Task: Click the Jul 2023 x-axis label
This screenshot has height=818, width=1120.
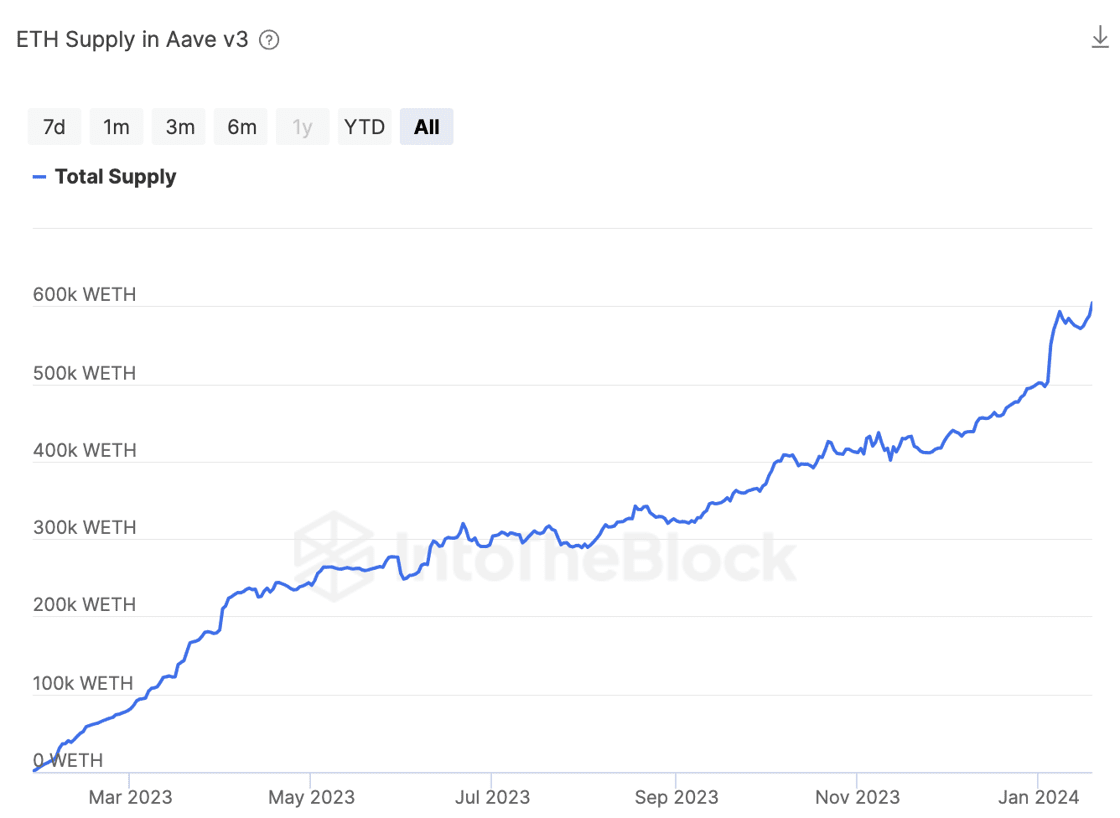Action: [x=492, y=797]
